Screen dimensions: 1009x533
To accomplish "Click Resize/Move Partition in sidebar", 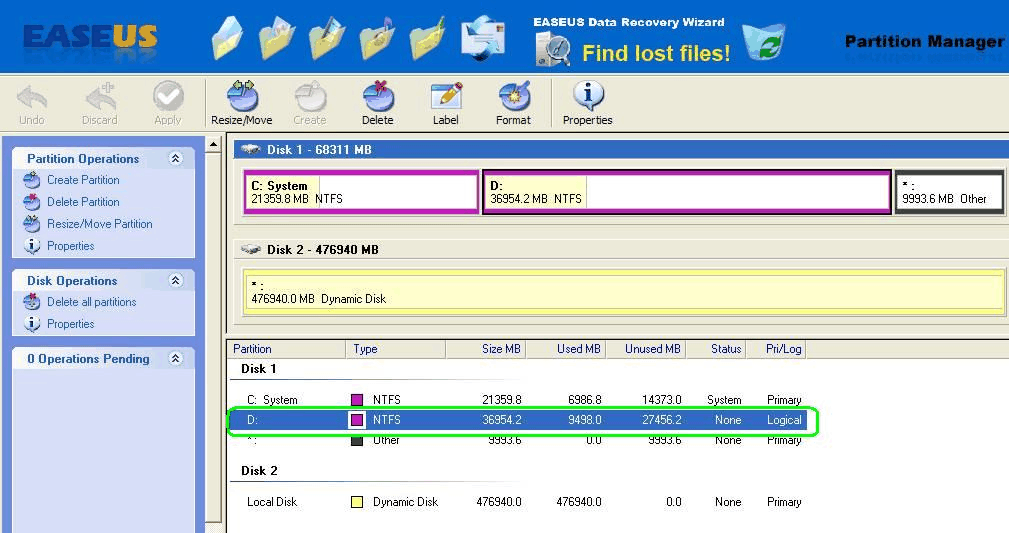I will pyautogui.click(x=100, y=224).
